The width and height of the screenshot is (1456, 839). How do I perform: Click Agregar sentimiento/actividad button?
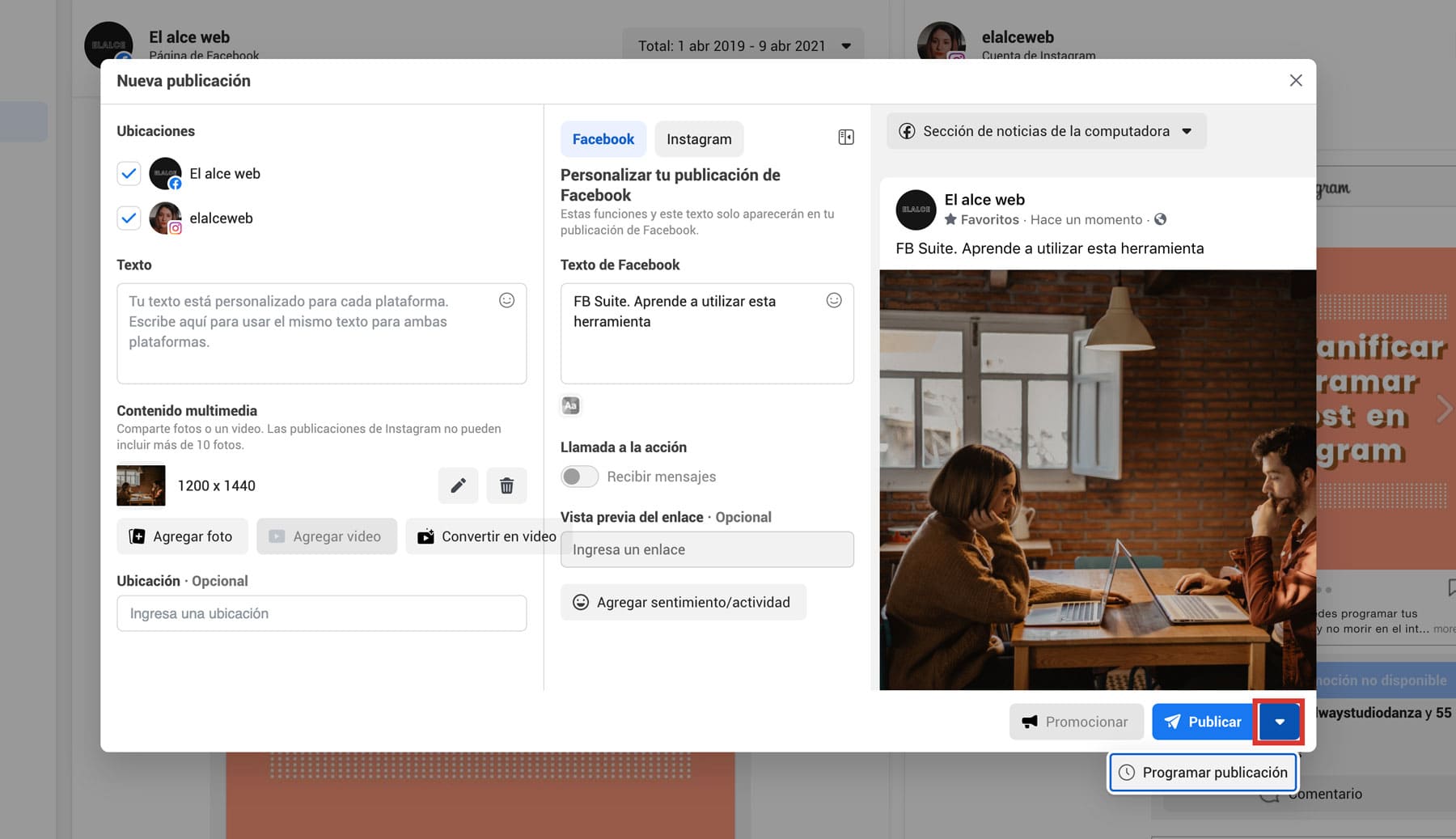coord(684,602)
